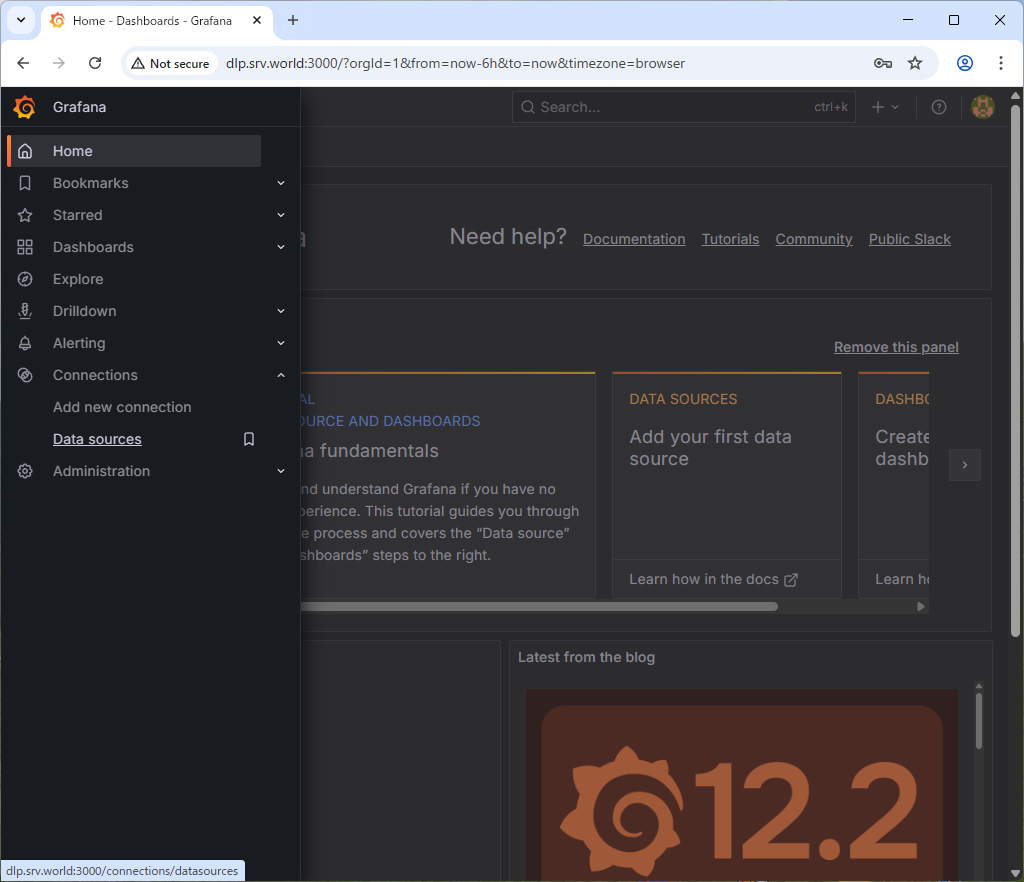Click the password key icon in address bar

click(882, 63)
